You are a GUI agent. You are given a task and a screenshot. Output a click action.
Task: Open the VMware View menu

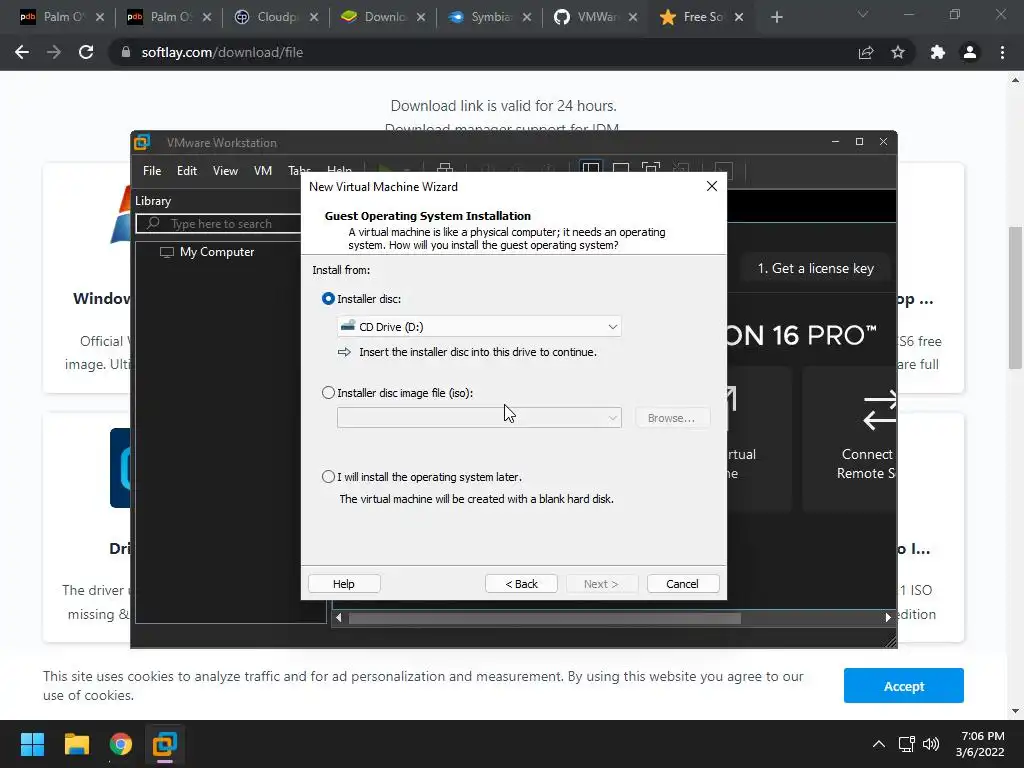pyautogui.click(x=225, y=170)
